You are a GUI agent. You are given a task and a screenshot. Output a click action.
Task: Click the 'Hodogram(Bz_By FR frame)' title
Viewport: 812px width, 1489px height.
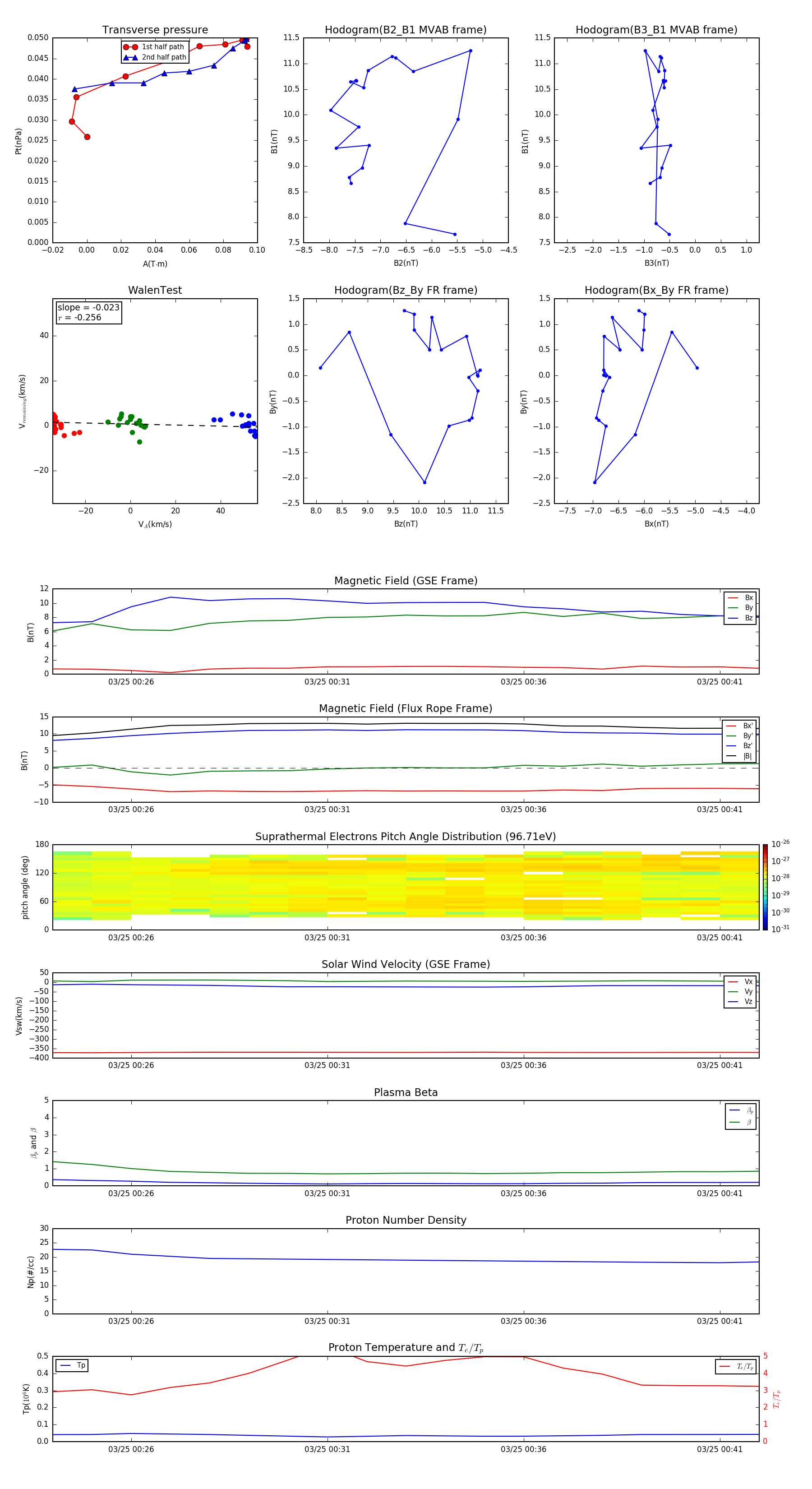click(x=406, y=290)
